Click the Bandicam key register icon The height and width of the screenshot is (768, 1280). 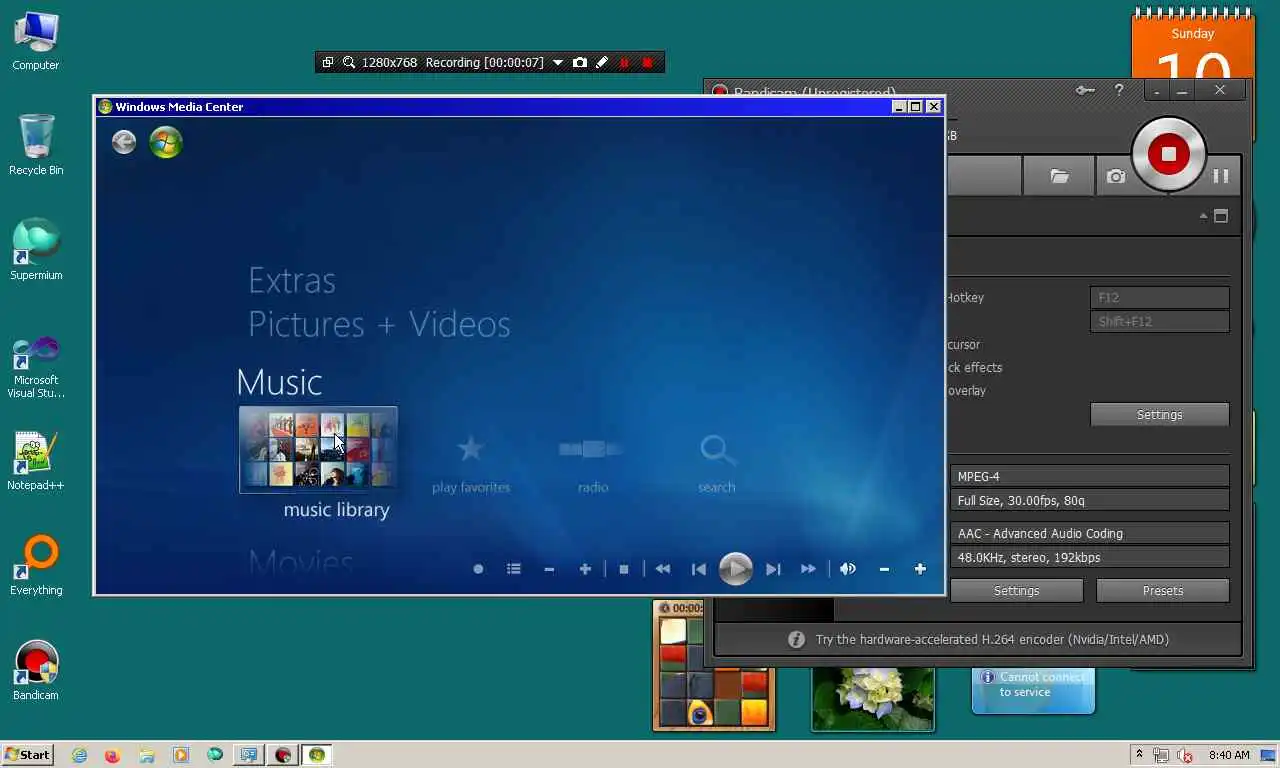[1085, 90]
